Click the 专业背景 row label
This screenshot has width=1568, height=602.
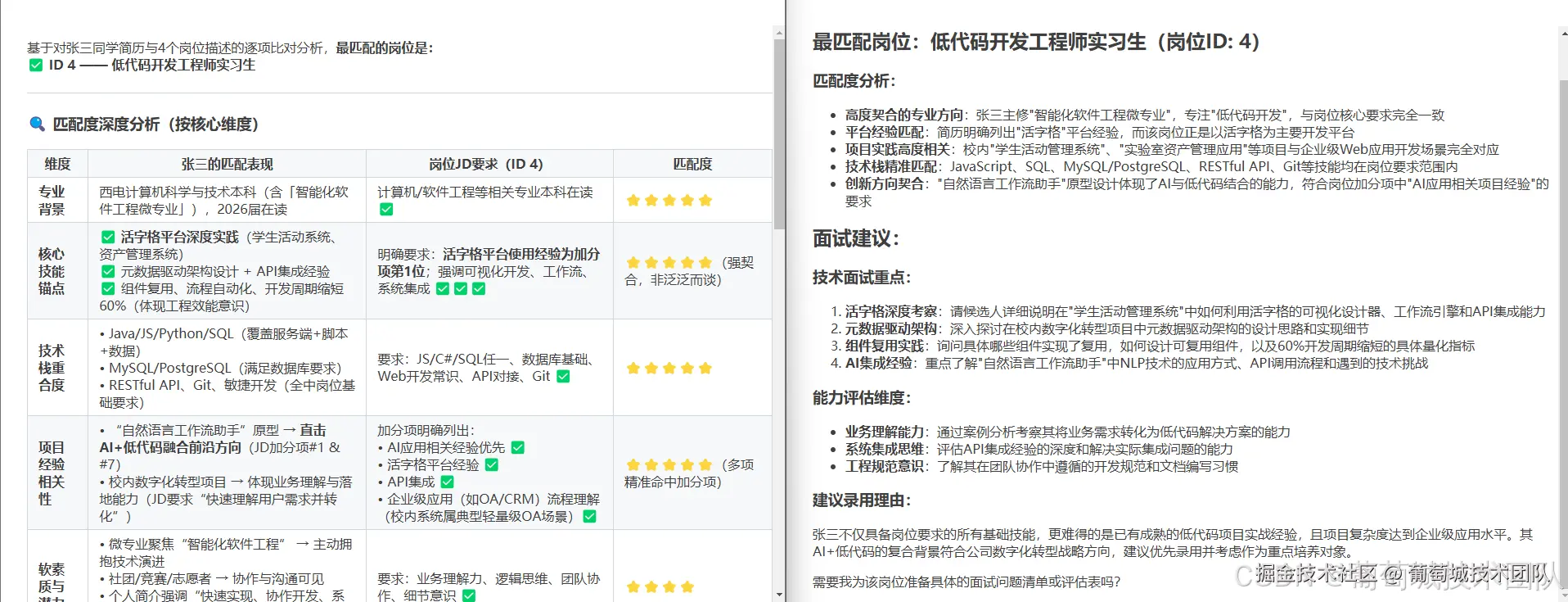tap(52, 200)
